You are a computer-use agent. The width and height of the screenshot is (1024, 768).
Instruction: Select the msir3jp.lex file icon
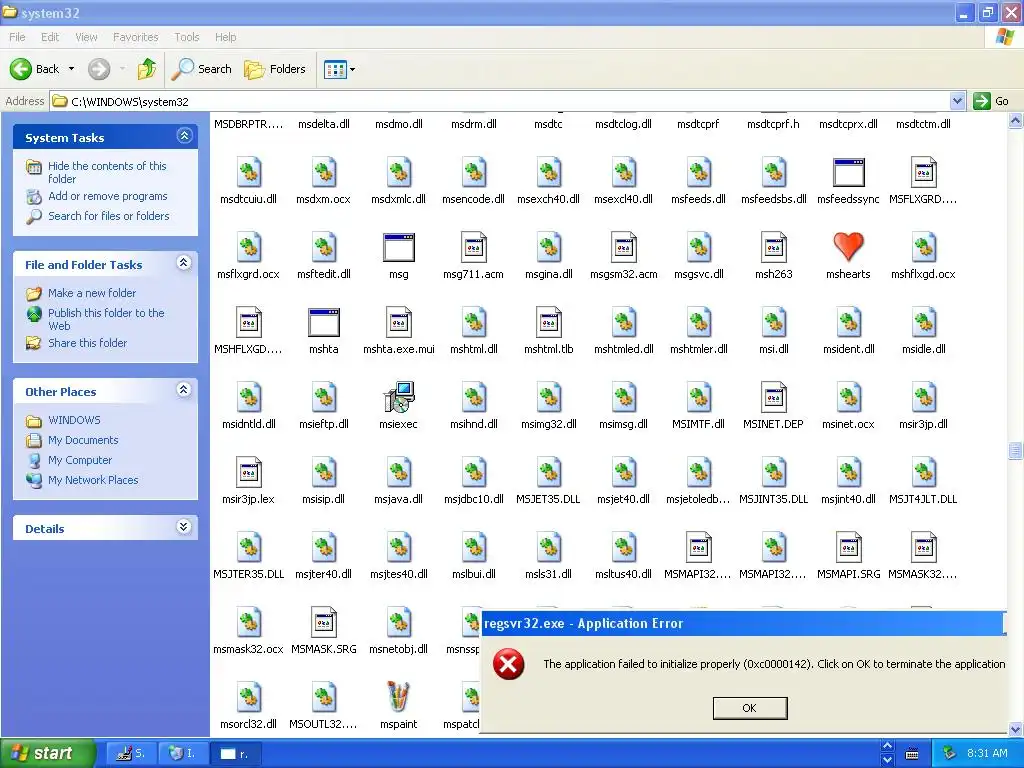click(x=248, y=472)
